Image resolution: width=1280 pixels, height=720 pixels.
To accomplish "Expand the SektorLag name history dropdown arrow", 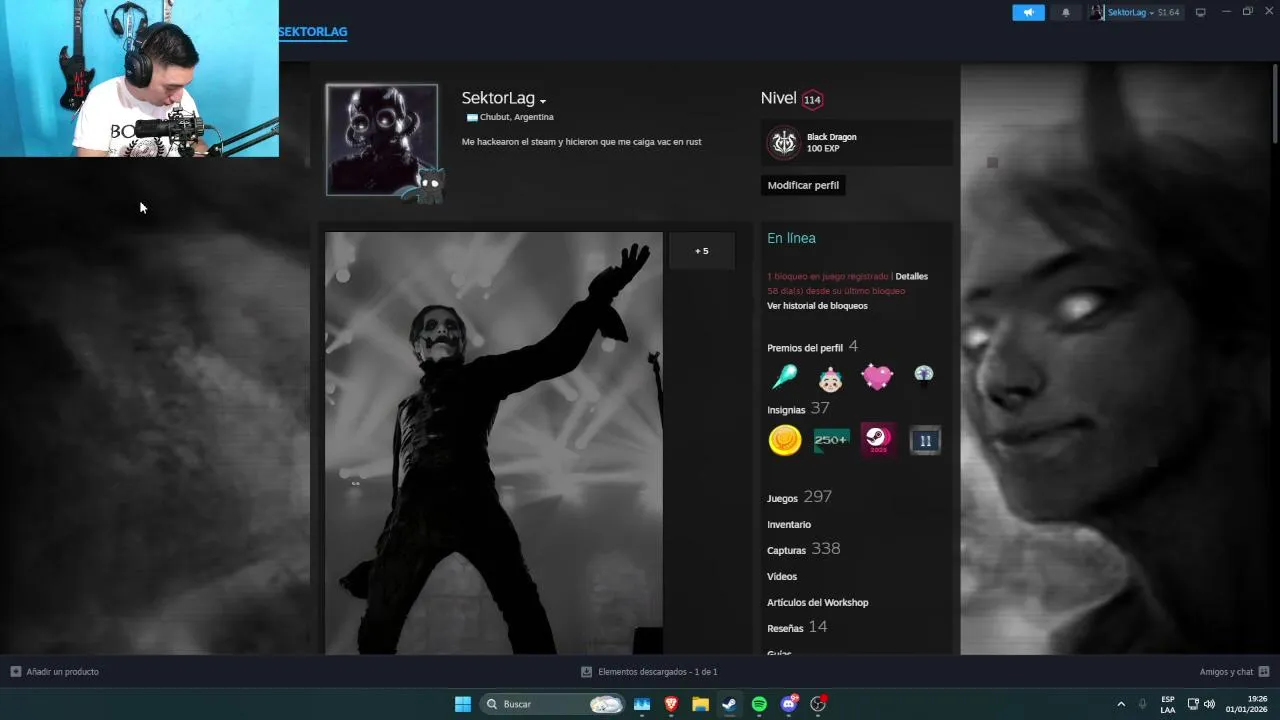I will pyautogui.click(x=543, y=101).
